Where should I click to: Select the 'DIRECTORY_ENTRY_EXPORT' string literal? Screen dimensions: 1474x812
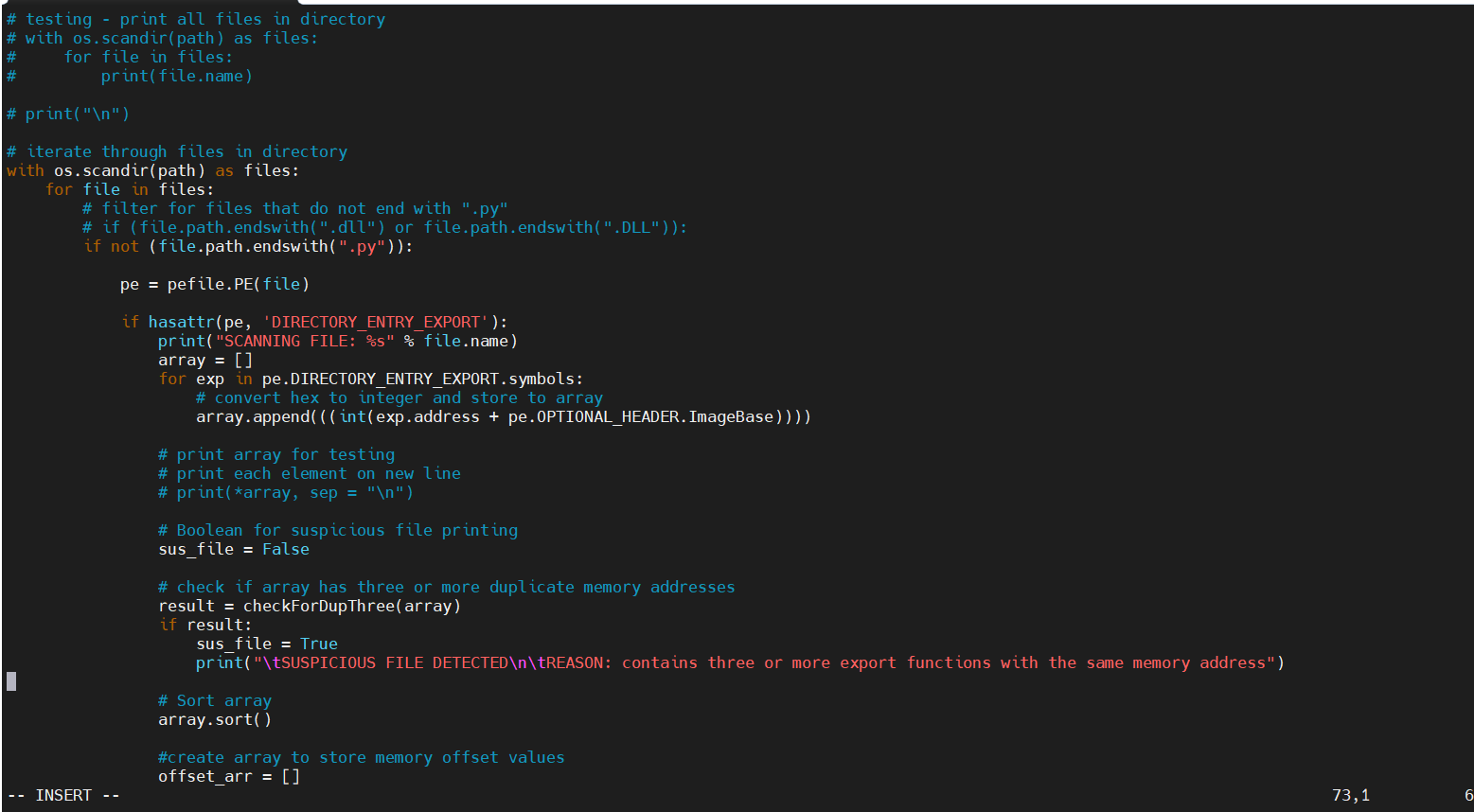pyautogui.click(x=375, y=322)
